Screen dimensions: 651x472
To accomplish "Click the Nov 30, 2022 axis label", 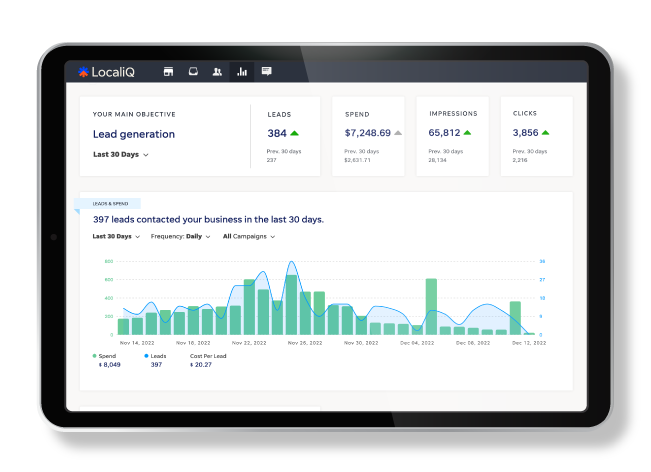I will click(x=361, y=343).
